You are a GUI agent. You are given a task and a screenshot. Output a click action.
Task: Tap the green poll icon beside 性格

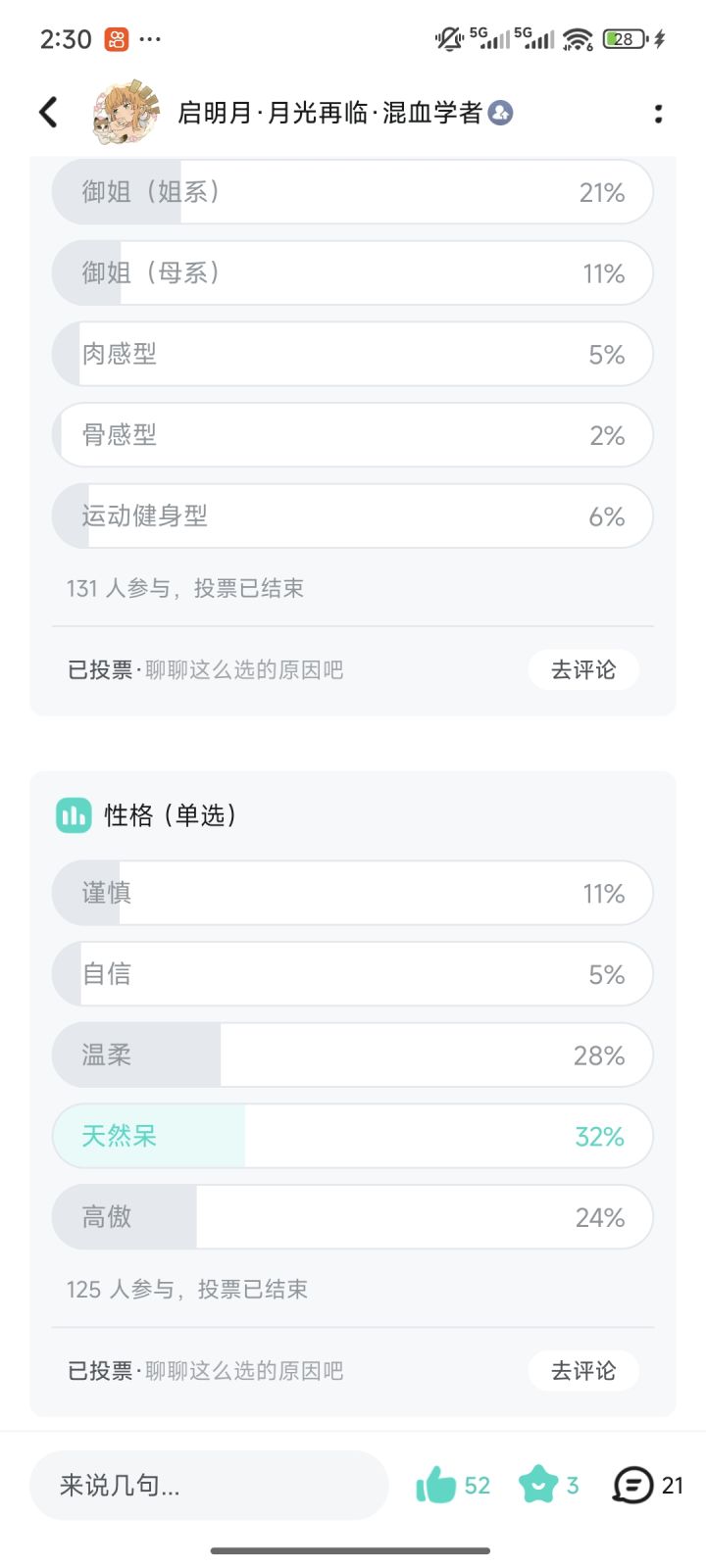coord(74,815)
